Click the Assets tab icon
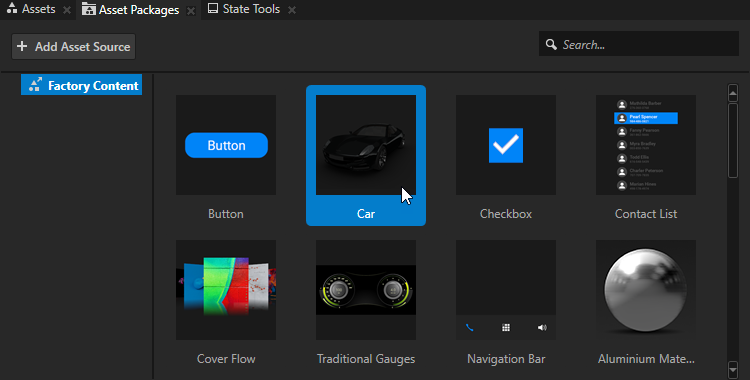 12,8
